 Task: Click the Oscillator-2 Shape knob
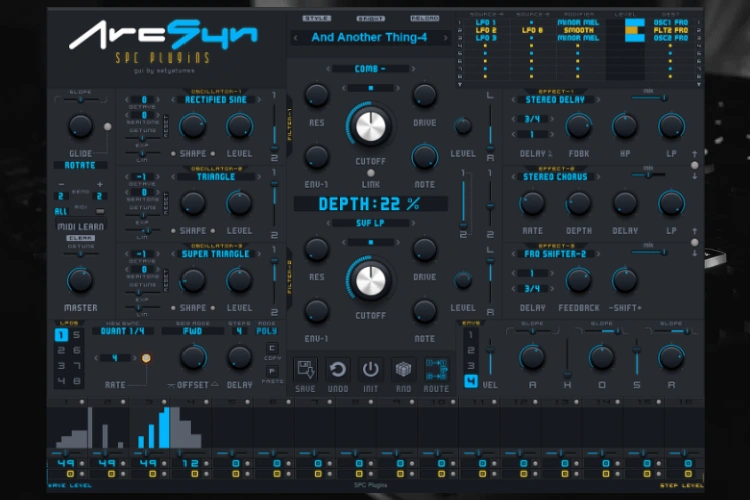click(193, 203)
